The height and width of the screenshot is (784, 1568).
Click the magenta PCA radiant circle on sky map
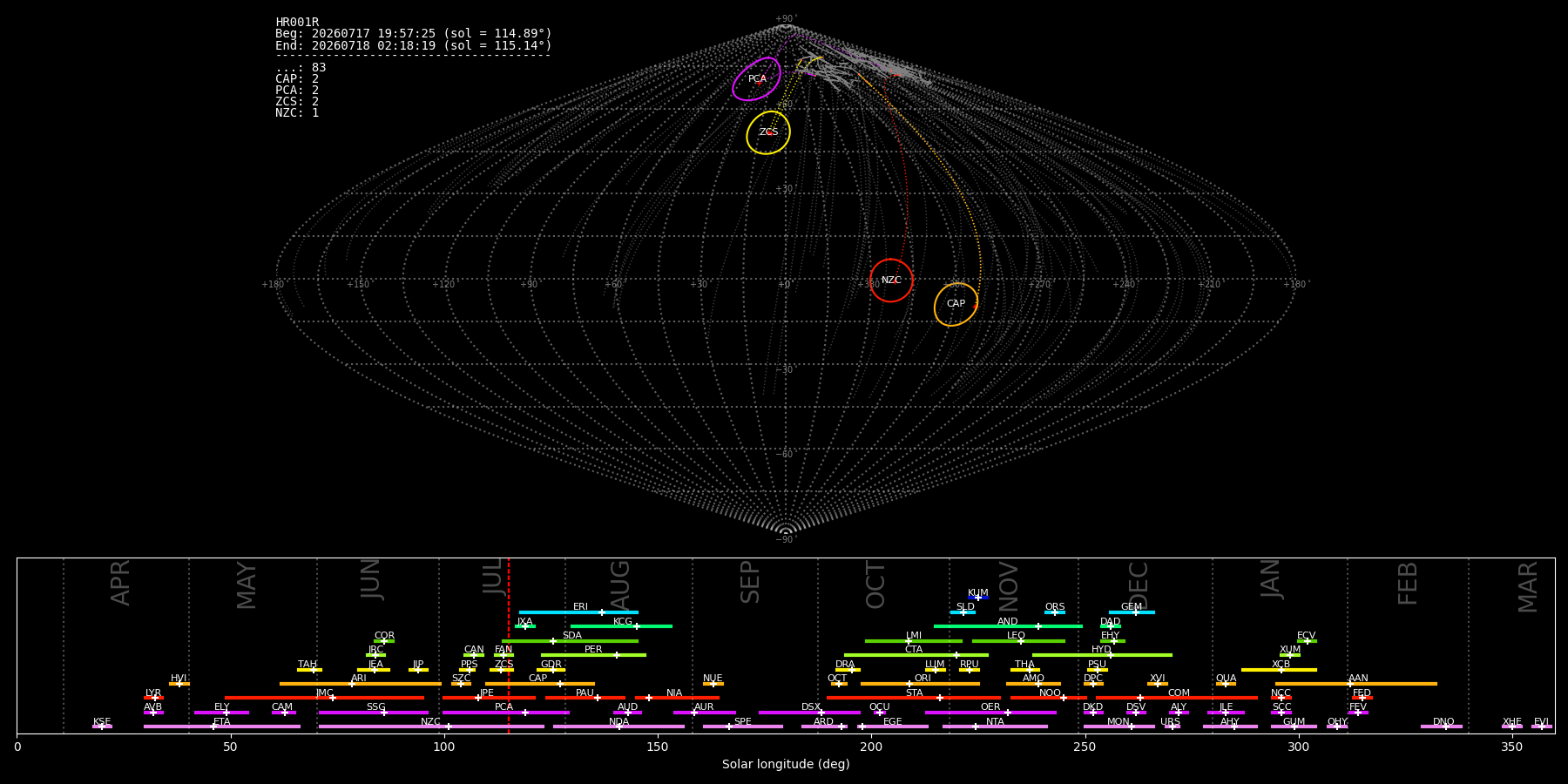756,79
